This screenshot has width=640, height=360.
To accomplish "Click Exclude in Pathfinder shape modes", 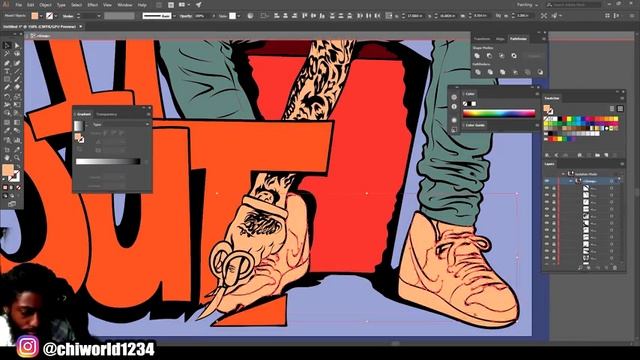I will click(x=514, y=56).
